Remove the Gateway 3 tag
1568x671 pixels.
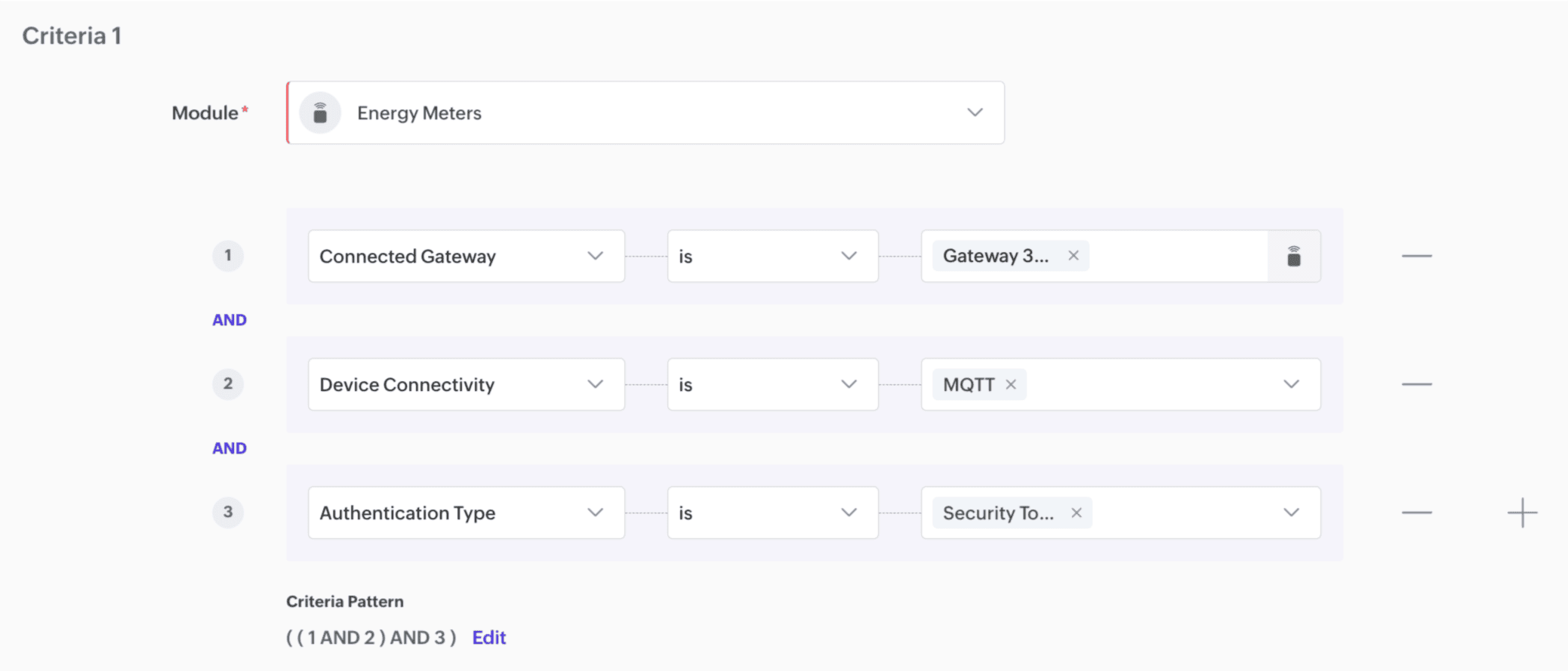(1073, 256)
